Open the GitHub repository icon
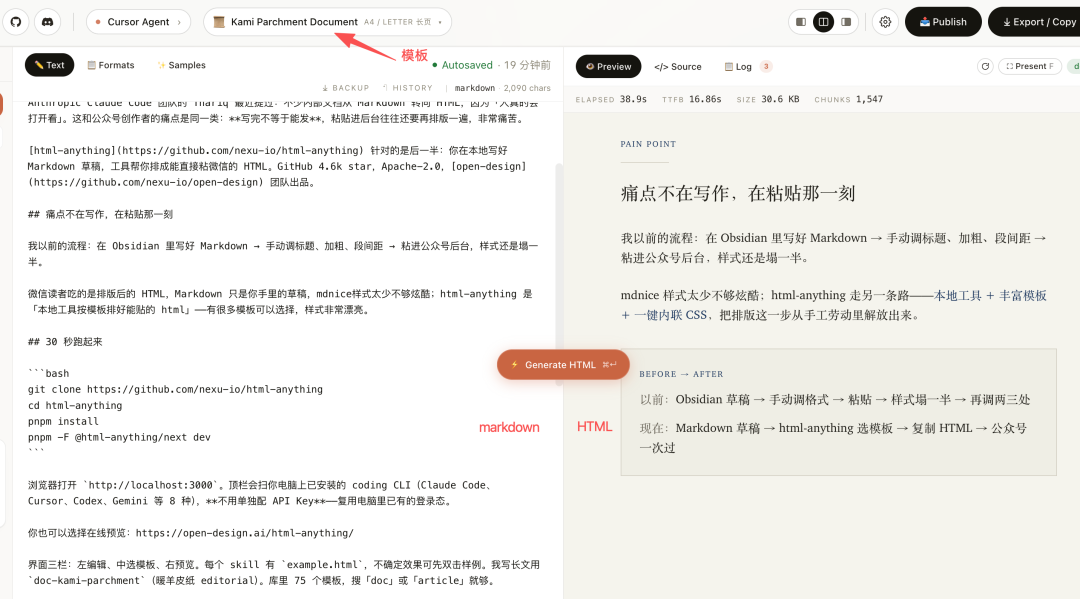 [x=16, y=22]
